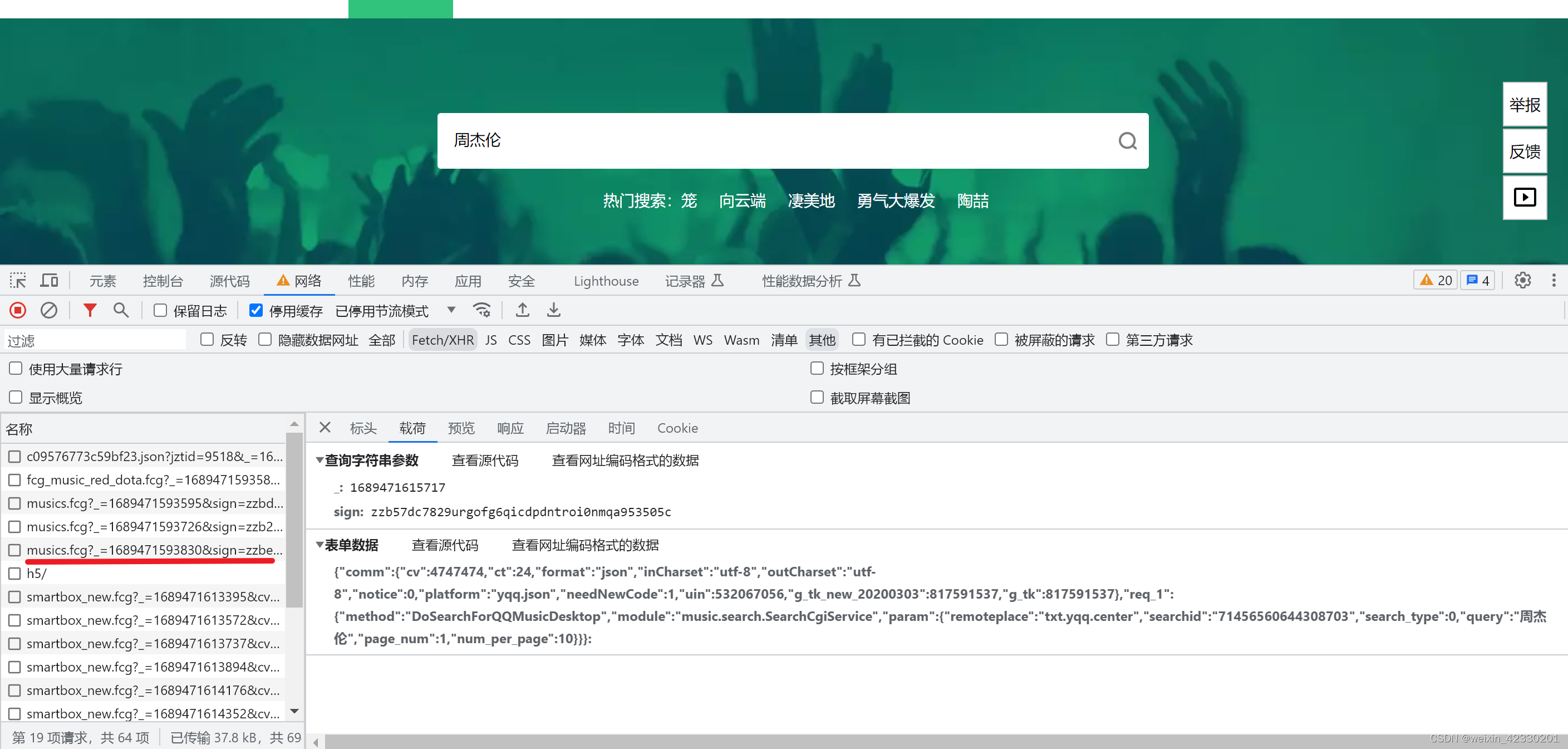This screenshot has height=749, width=1568.
Task: Click the video play icon on sidebar
Action: (x=1524, y=197)
